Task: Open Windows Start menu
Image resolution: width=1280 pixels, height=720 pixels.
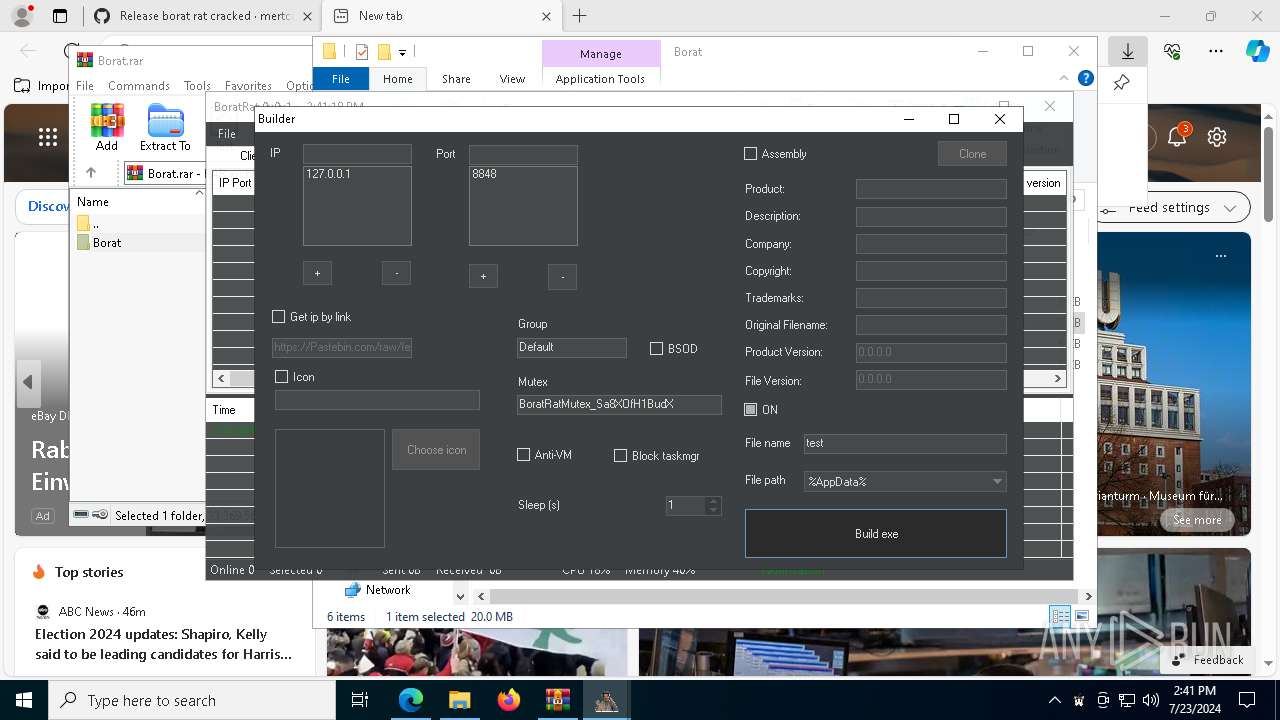Action: coord(24,700)
